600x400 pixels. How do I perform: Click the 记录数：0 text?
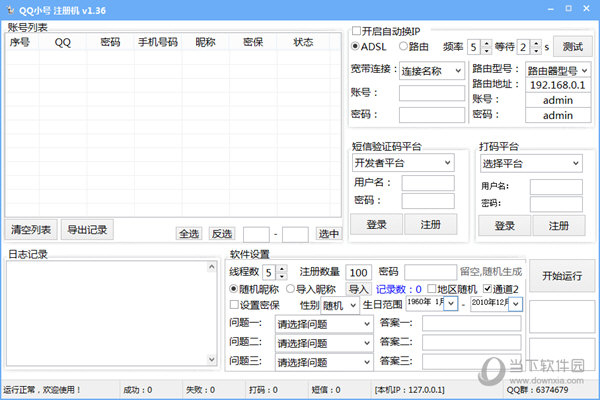(x=399, y=289)
